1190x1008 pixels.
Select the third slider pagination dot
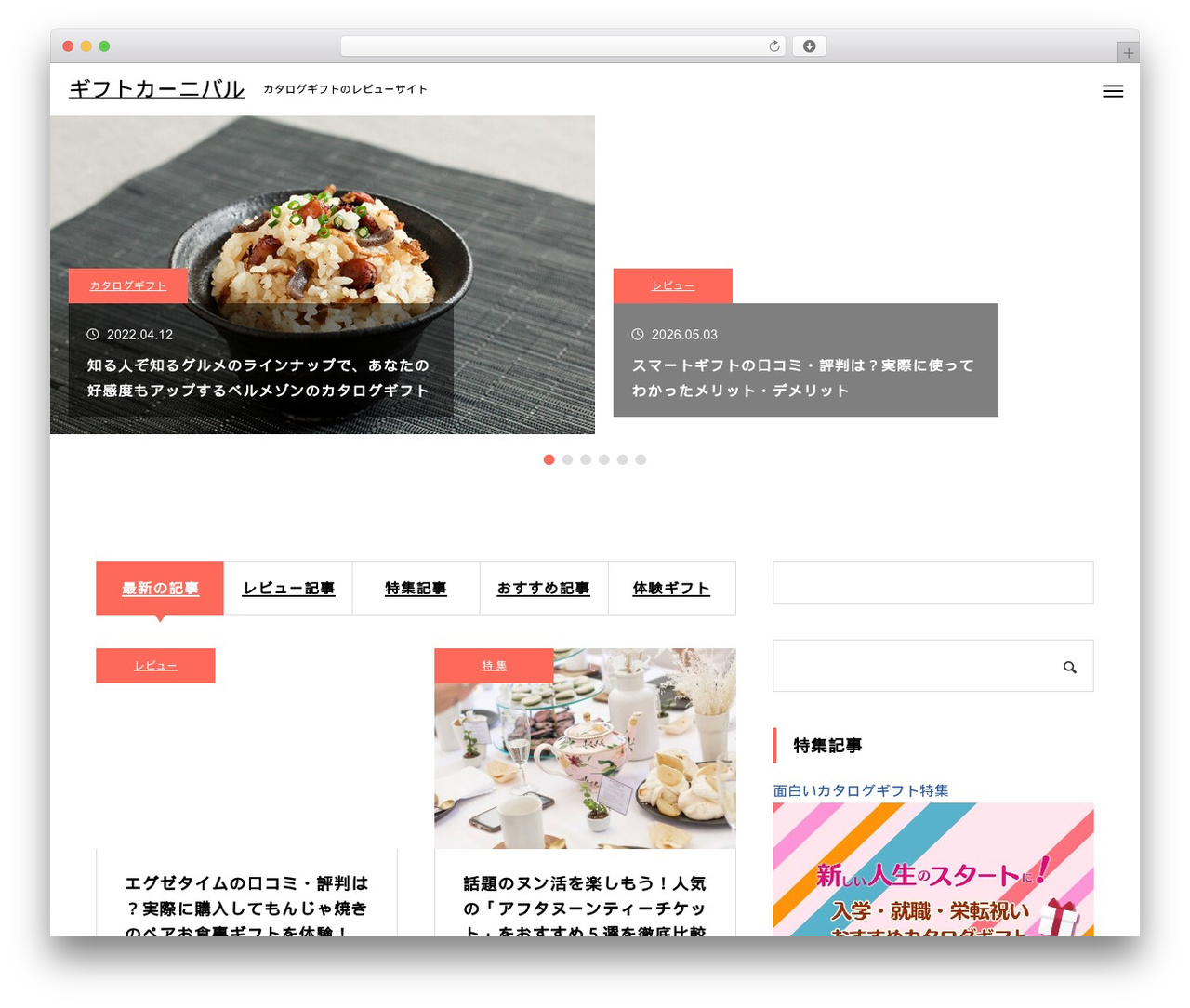coord(586,459)
